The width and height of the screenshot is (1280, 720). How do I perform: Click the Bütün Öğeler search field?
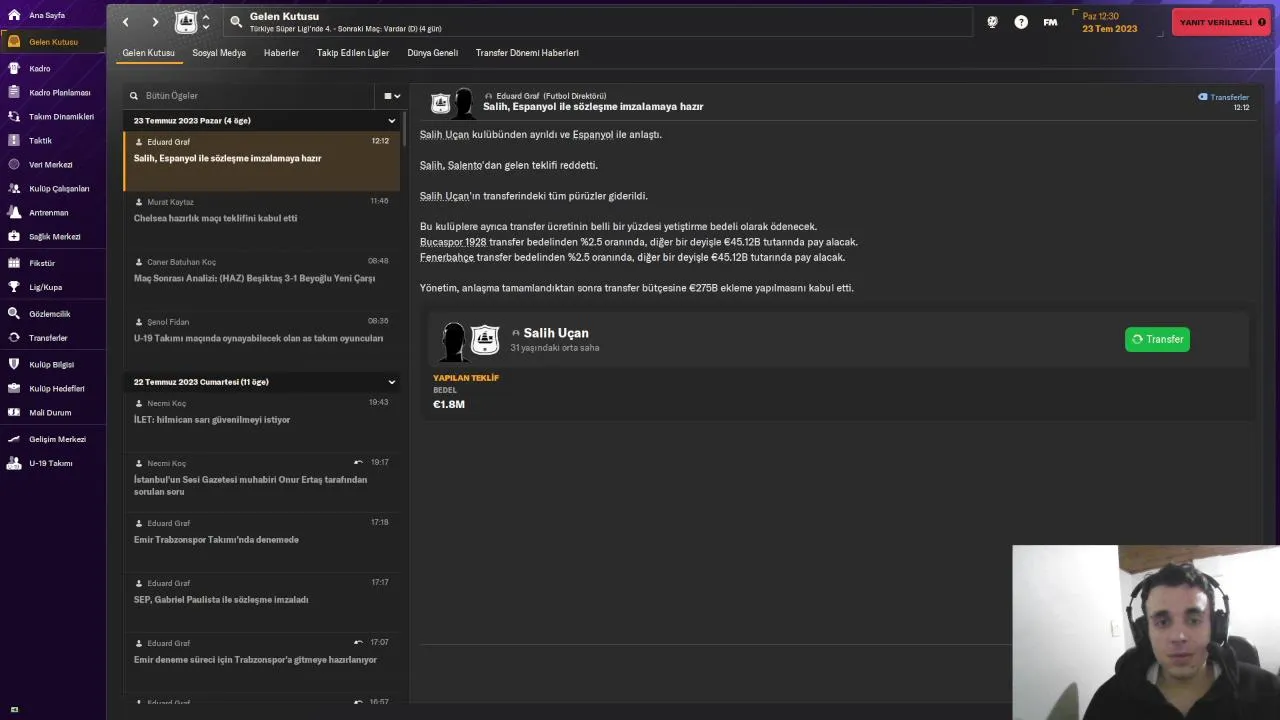255,96
